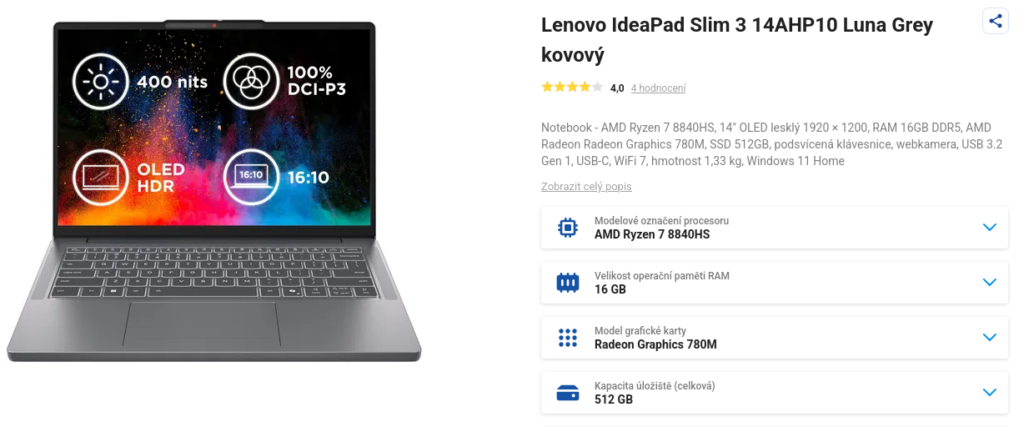Click the laptop touchpad in product photo
This screenshot has width=1024, height=427.
pyautogui.click(x=202, y=324)
